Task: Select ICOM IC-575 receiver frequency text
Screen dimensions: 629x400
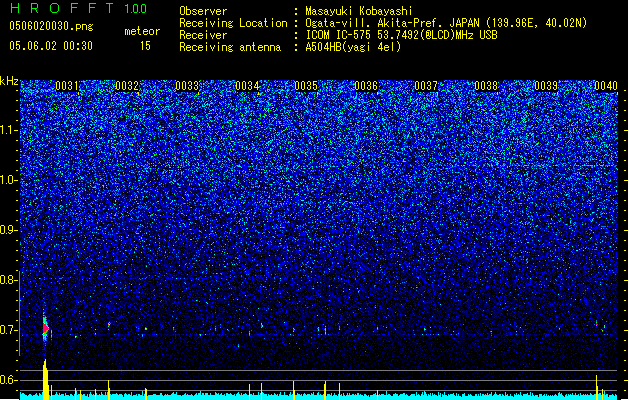Action: (401, 35)
